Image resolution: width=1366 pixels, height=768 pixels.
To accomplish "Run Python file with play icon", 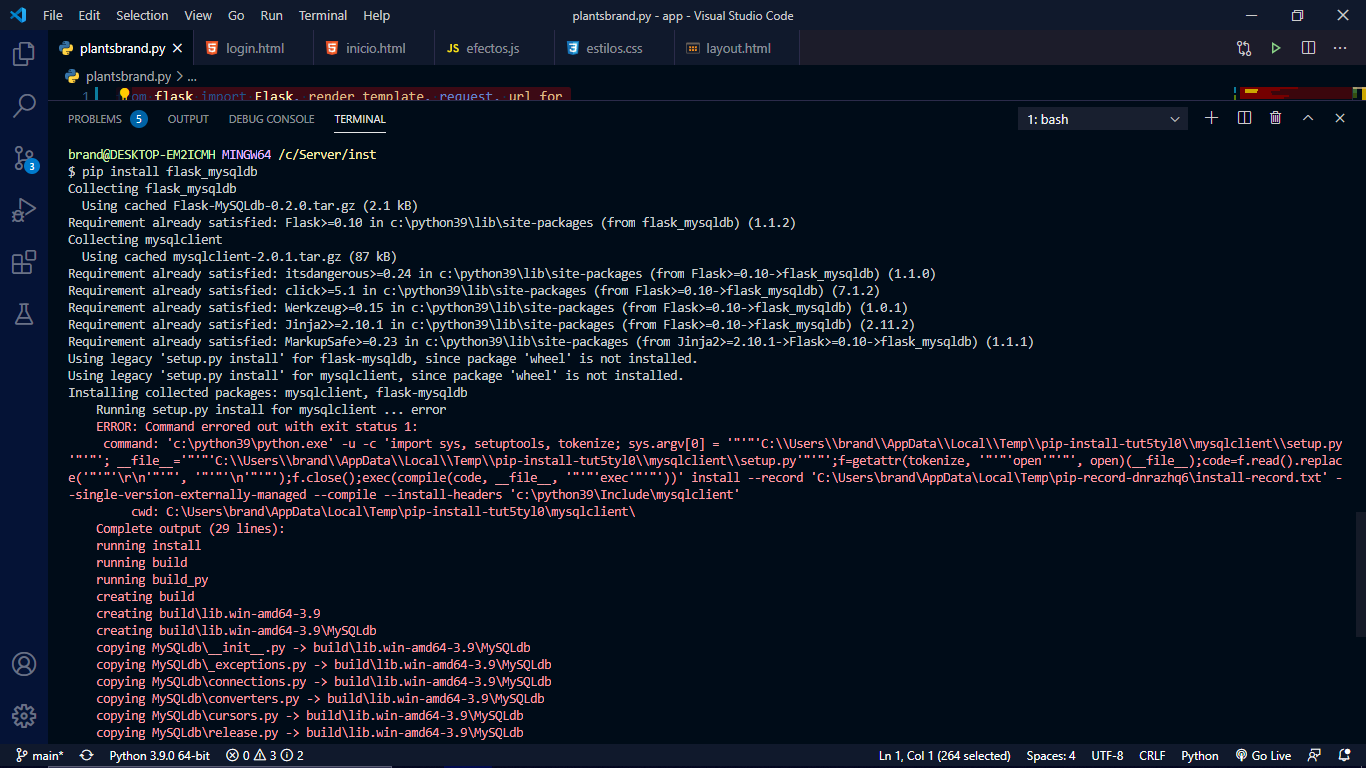I will coord(1276,48).
